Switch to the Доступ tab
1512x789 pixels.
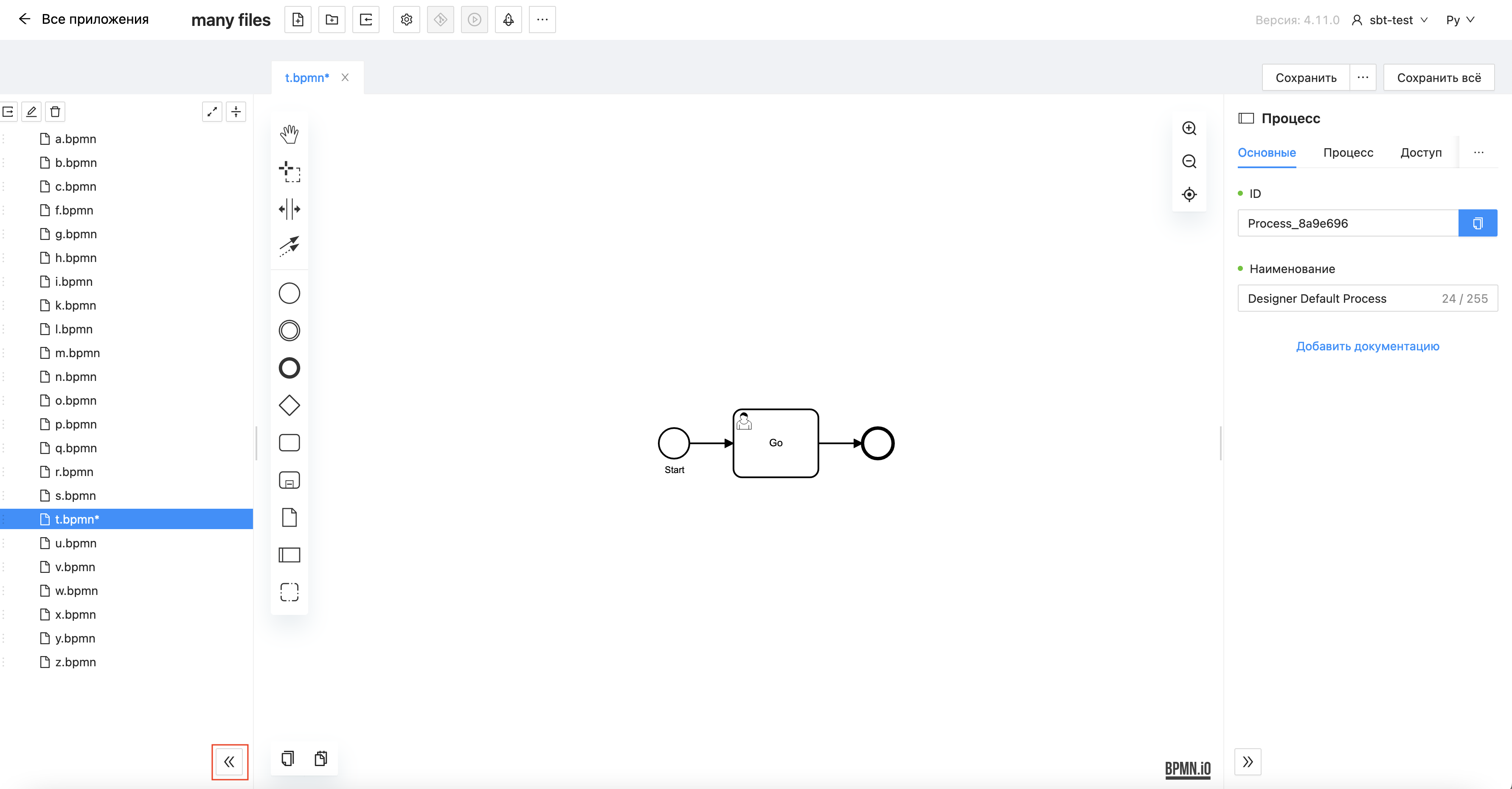[x=1420, y=152]
